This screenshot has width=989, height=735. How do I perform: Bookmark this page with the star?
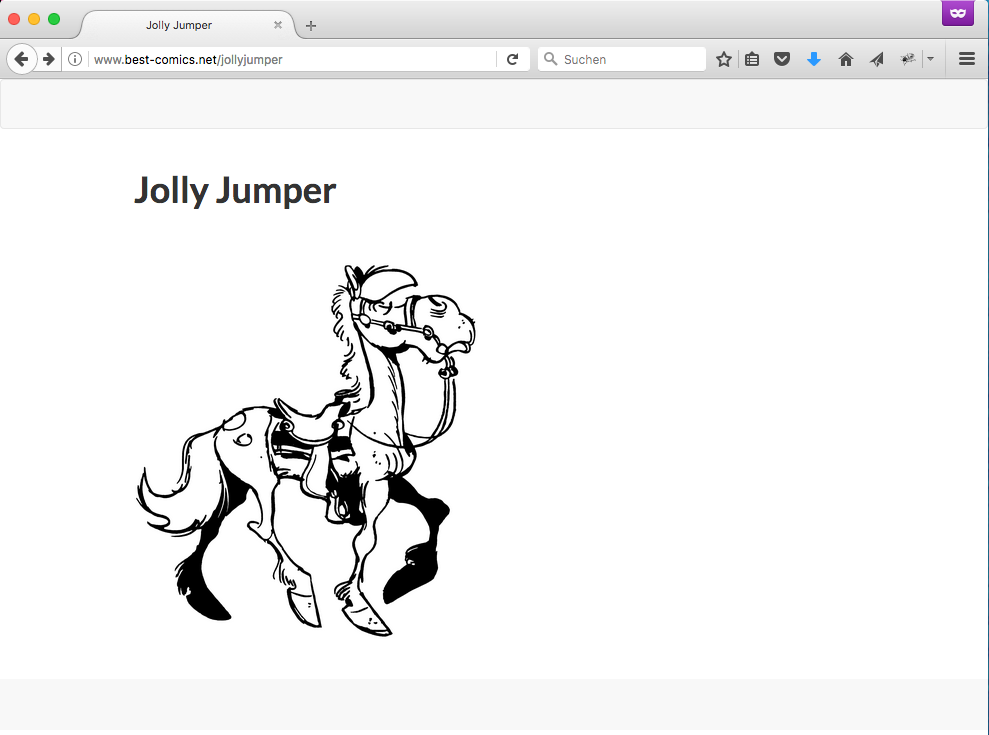pyautogui.click(x=723, y=59)
